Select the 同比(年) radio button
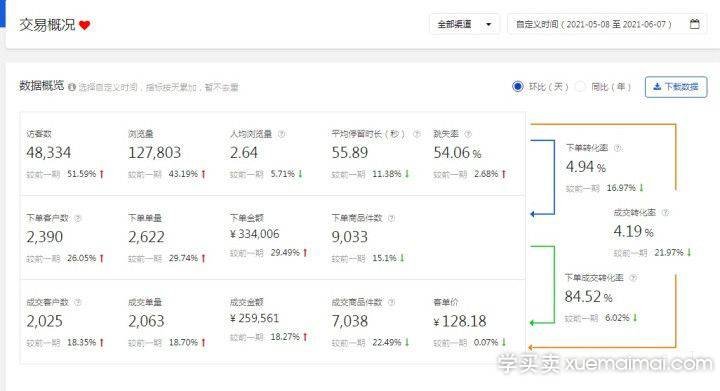The width and height of the screenshot is (720, 391). [580, 86]
